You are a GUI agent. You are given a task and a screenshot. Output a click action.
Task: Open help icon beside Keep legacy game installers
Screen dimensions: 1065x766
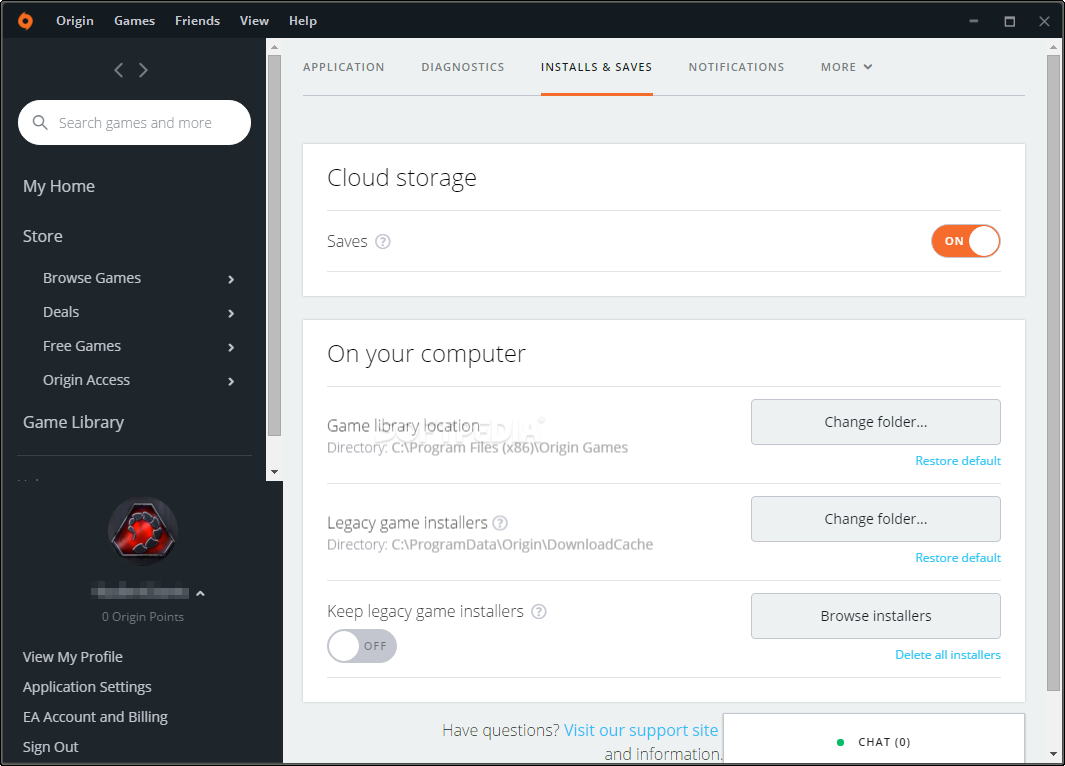tap(539, 612)
